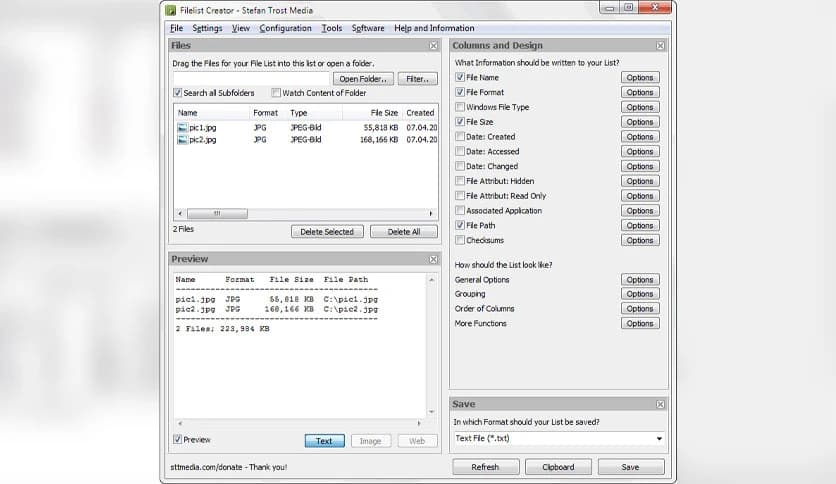Click the file list horizontal scrollbar thumb
This screenshot has width=836, height=484.
click(217, 213)
